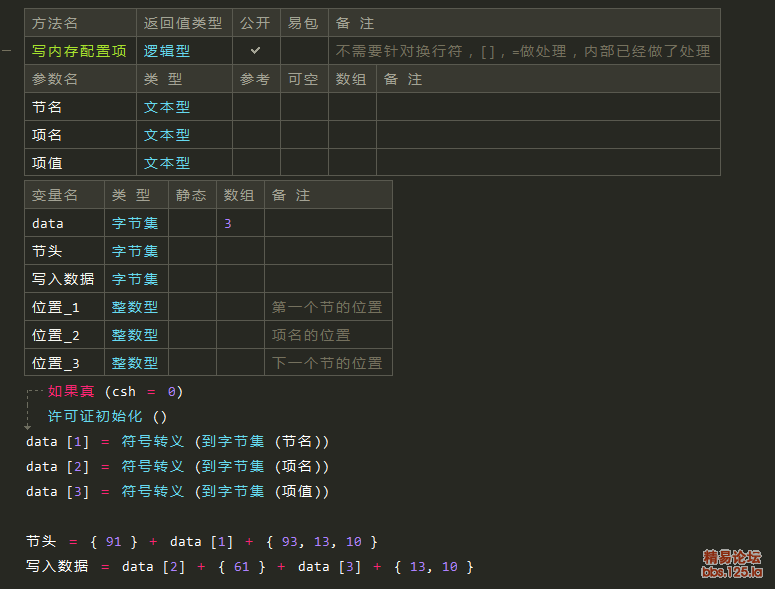The width and height of the screenshot is (775, 589).
Task: Click the csh variable in the condition
Action: click(124, 392)
